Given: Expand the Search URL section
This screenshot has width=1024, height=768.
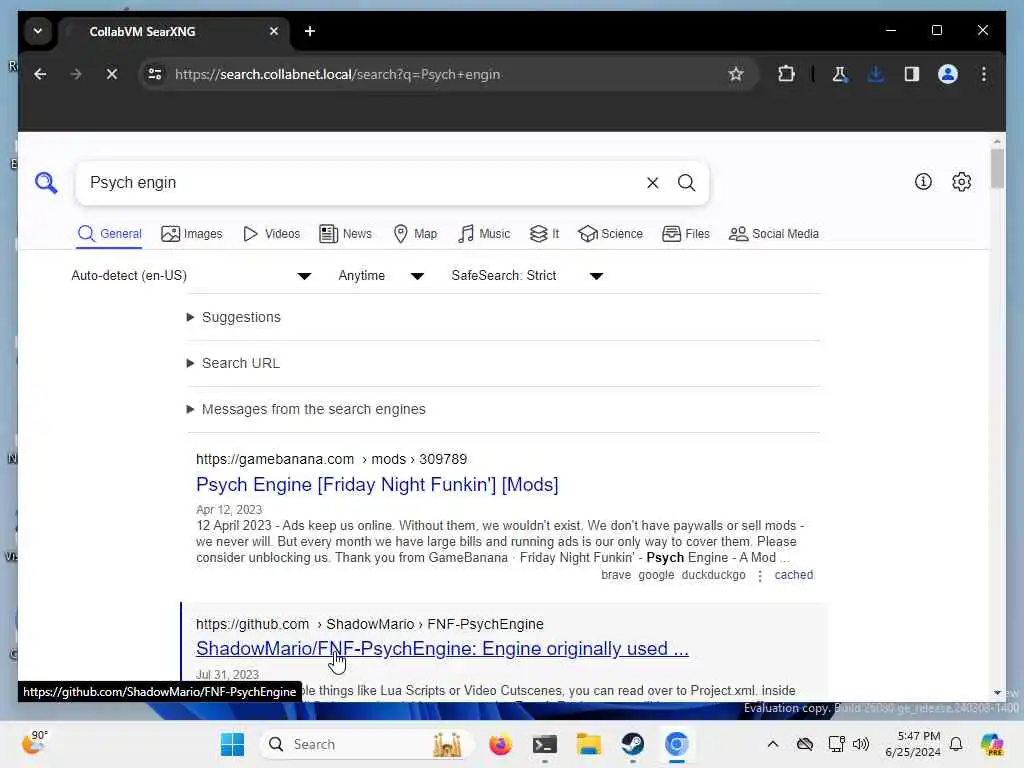Looking at the screenshot, I should coord(233,363).
